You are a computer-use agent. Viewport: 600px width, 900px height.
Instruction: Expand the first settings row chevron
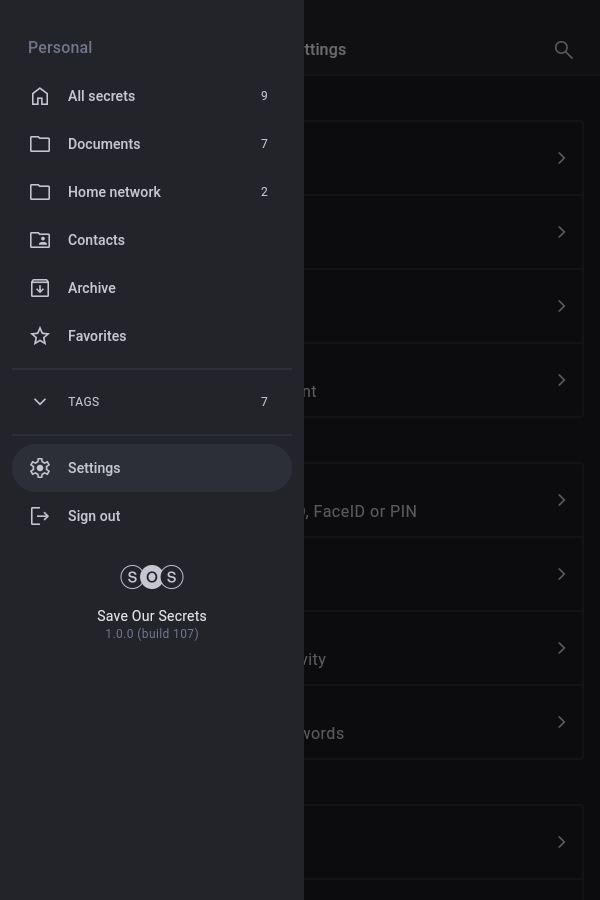(x=561, y=158)
